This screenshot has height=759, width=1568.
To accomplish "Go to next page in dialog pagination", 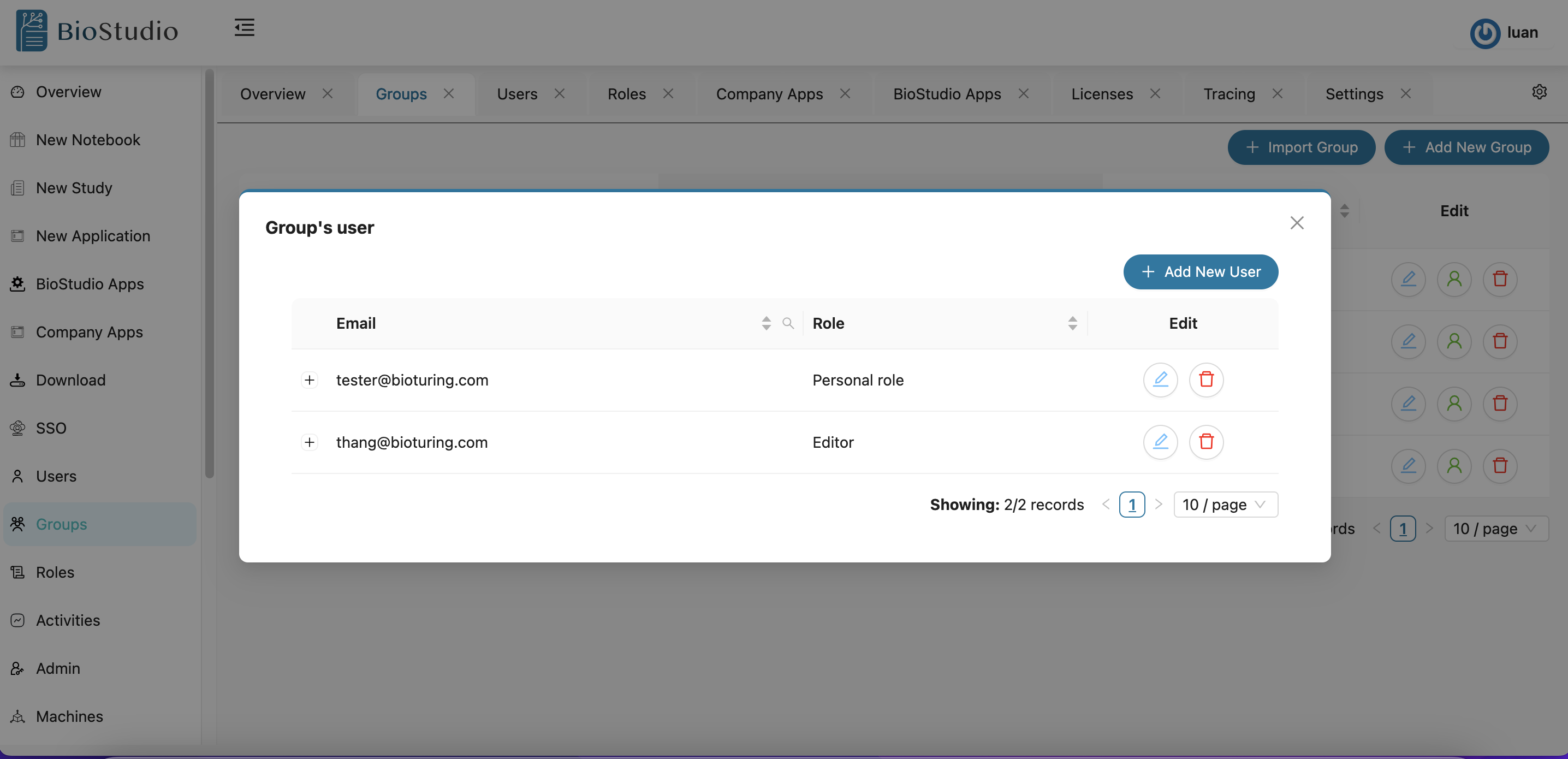I will [1158, 505].
